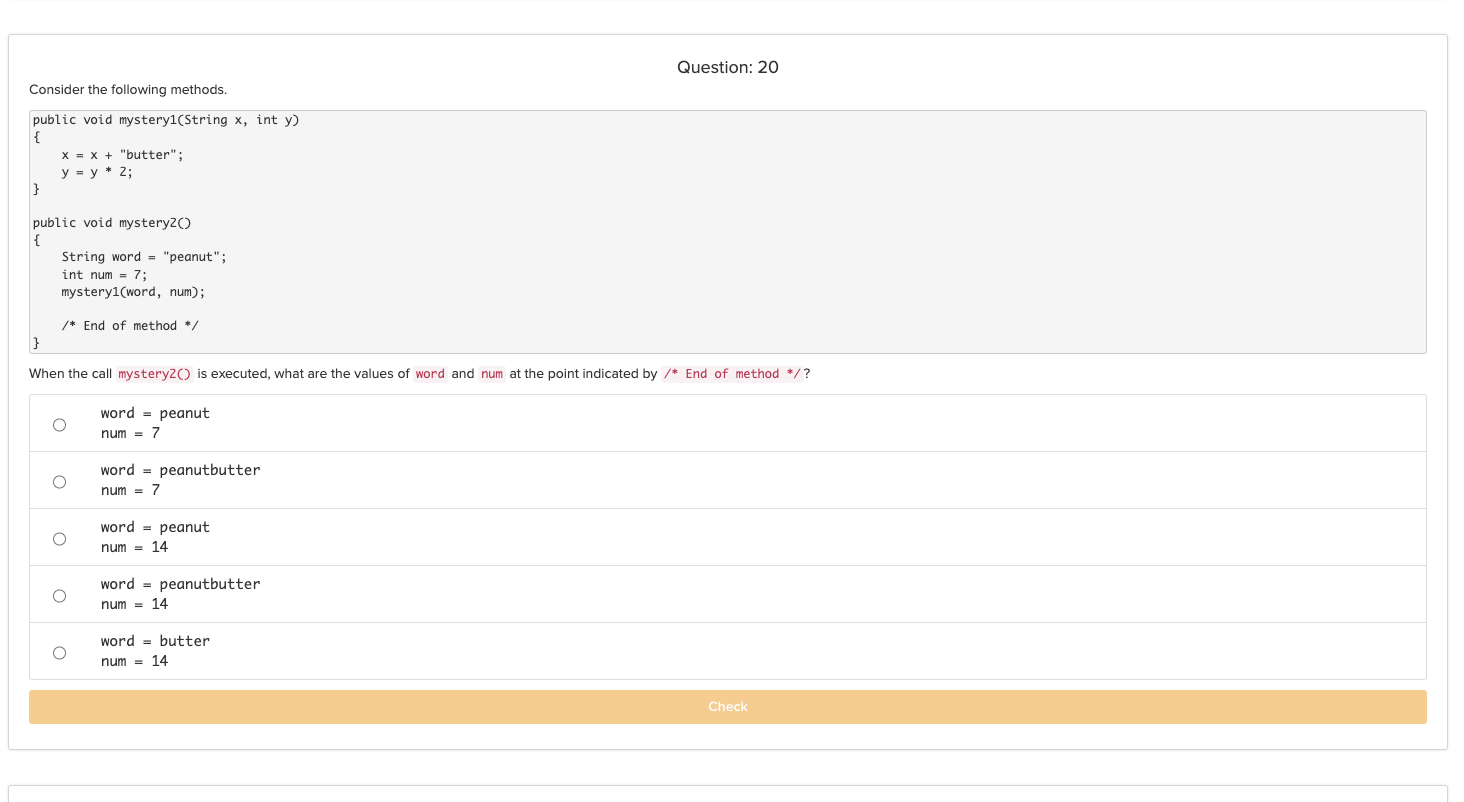Click the code block containing mystery1
1464x802 pixels.
pyautogui.click(x=727, y=230)
